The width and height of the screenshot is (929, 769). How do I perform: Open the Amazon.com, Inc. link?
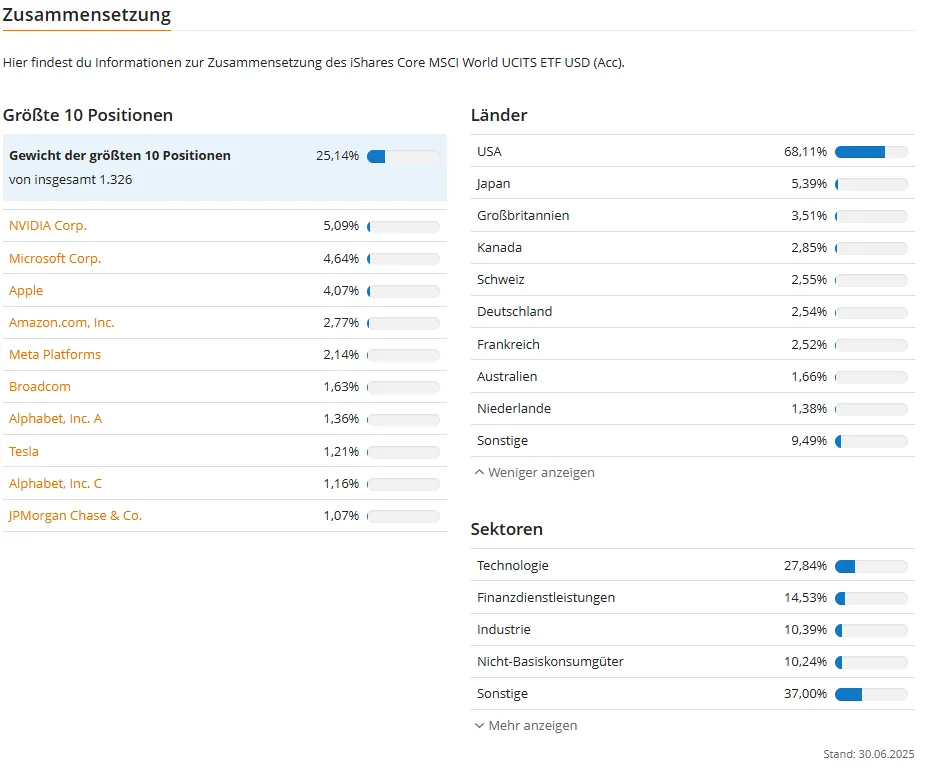pos(62,323)
